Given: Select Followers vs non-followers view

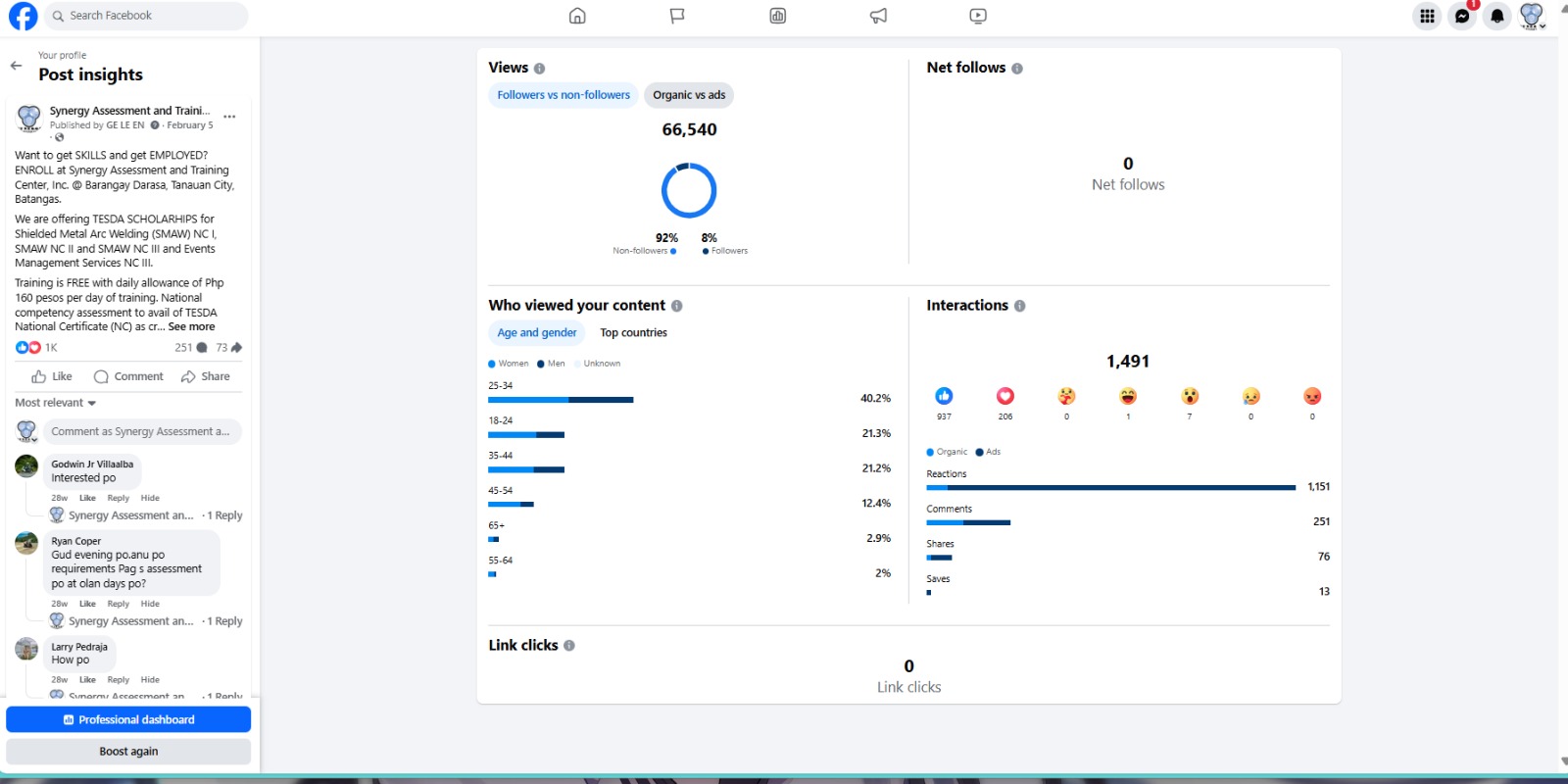Looking at the screenshot, I should pyautogui.click(x=563, y=95).
